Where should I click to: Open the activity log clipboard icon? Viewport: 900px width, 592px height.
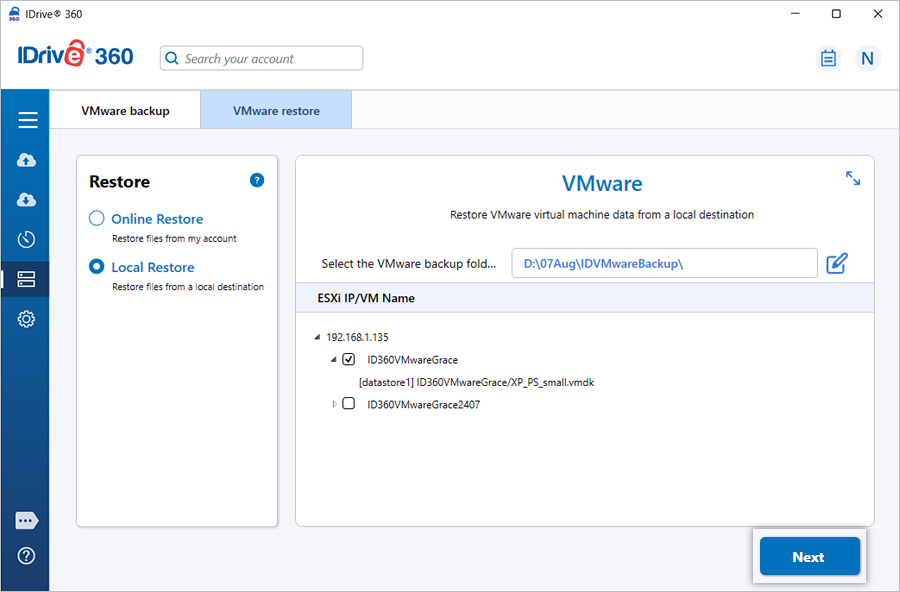[x=828, y=58]
